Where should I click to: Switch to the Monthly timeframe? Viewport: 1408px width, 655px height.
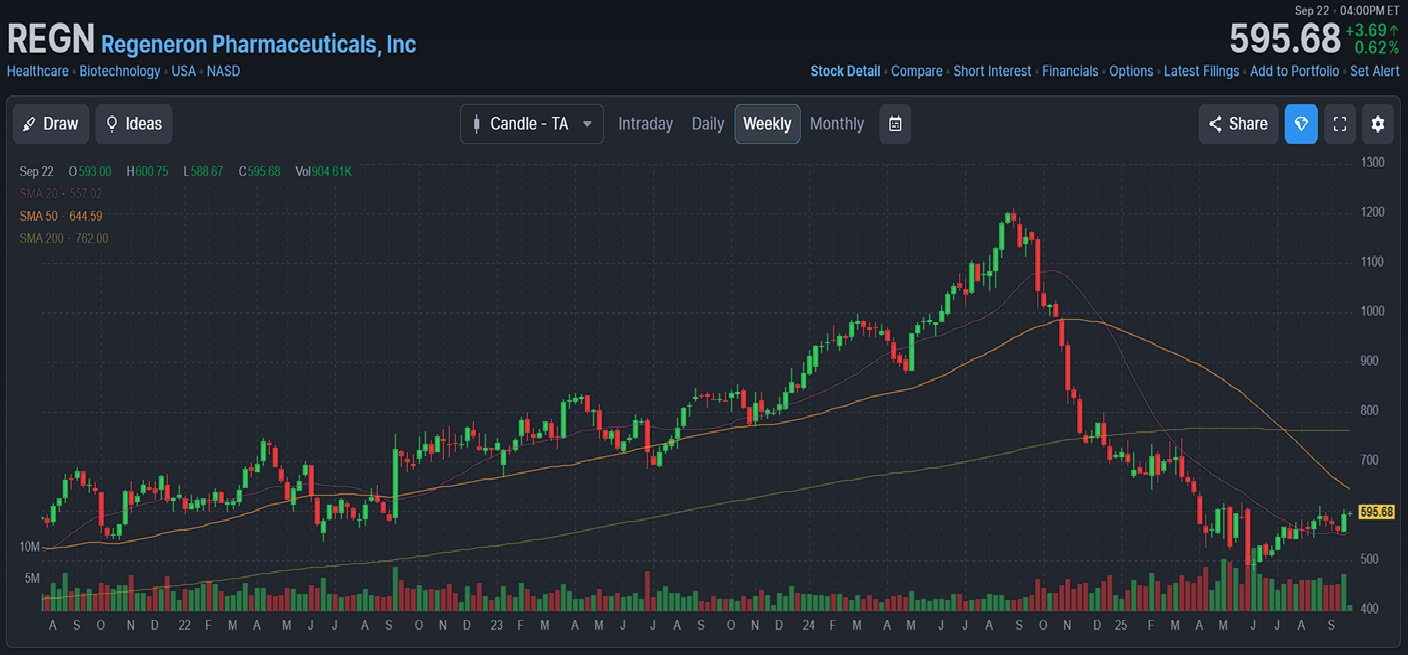pos(837,124)
